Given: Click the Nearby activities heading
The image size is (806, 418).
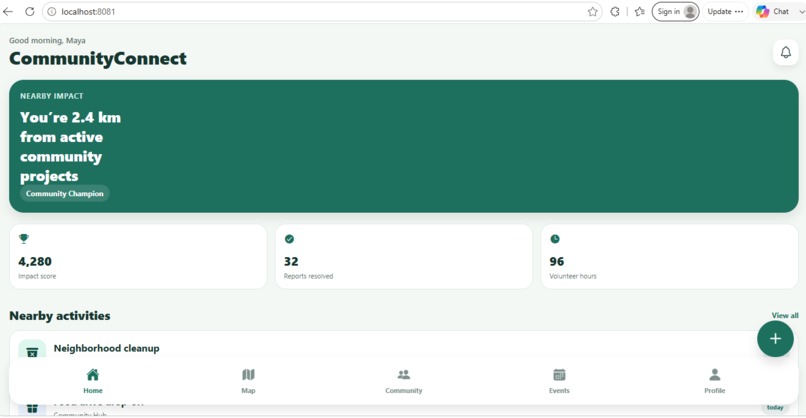Looking at the screenshot, I should click(x=60, y=316).
